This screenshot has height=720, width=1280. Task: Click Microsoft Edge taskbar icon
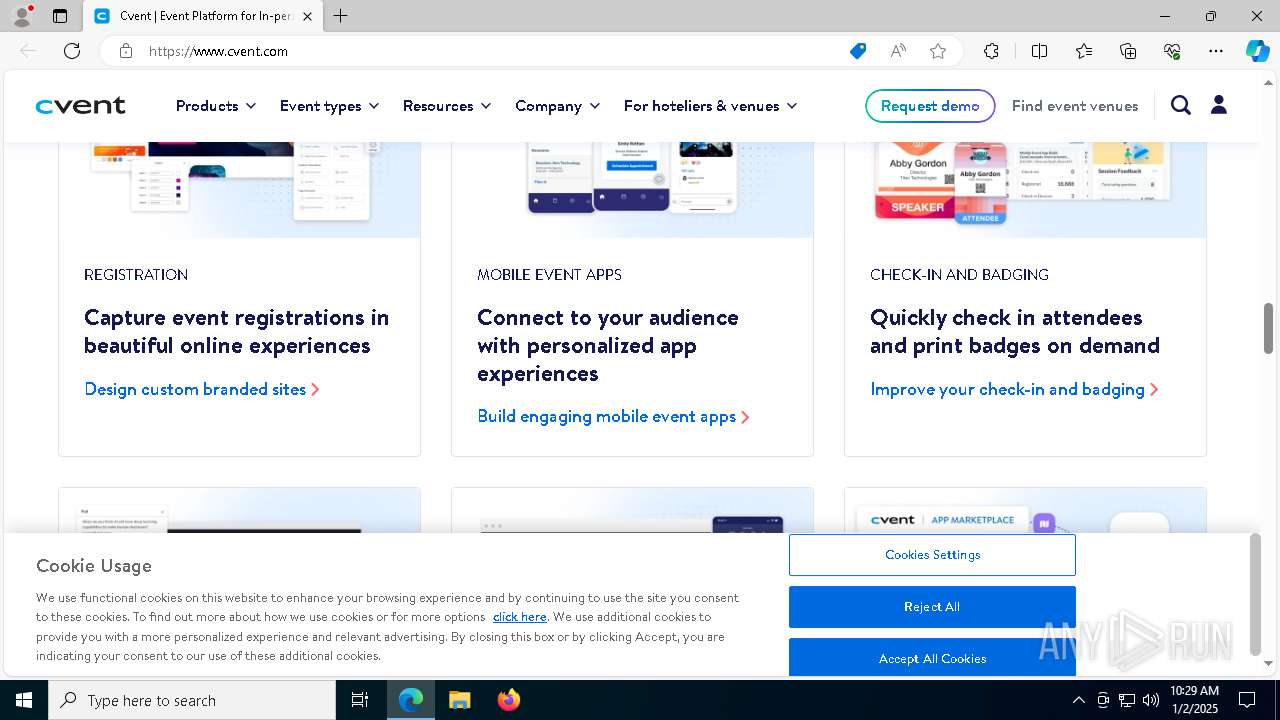[x=411, y=700]
